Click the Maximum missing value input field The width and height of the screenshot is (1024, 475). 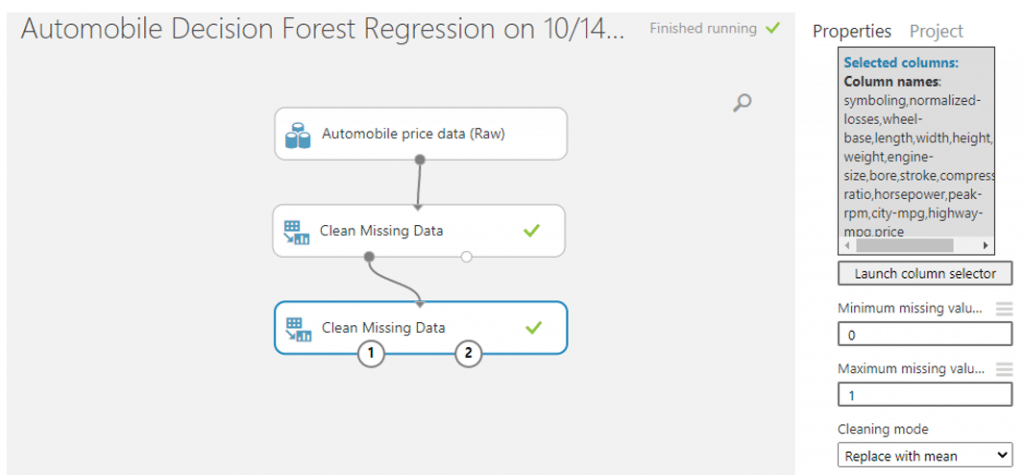[x=925, y=395]
